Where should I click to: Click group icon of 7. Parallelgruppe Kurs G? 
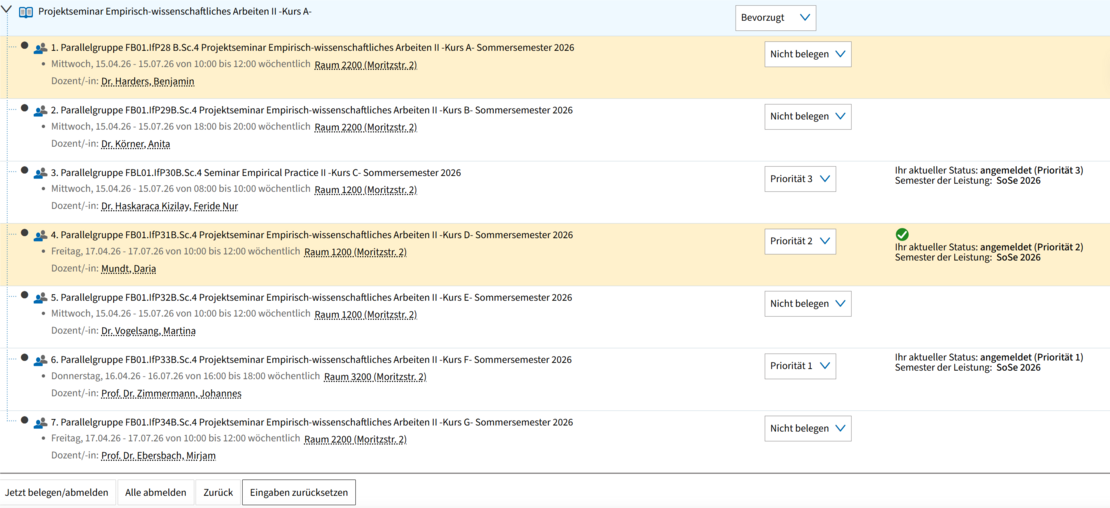[40, 423]
